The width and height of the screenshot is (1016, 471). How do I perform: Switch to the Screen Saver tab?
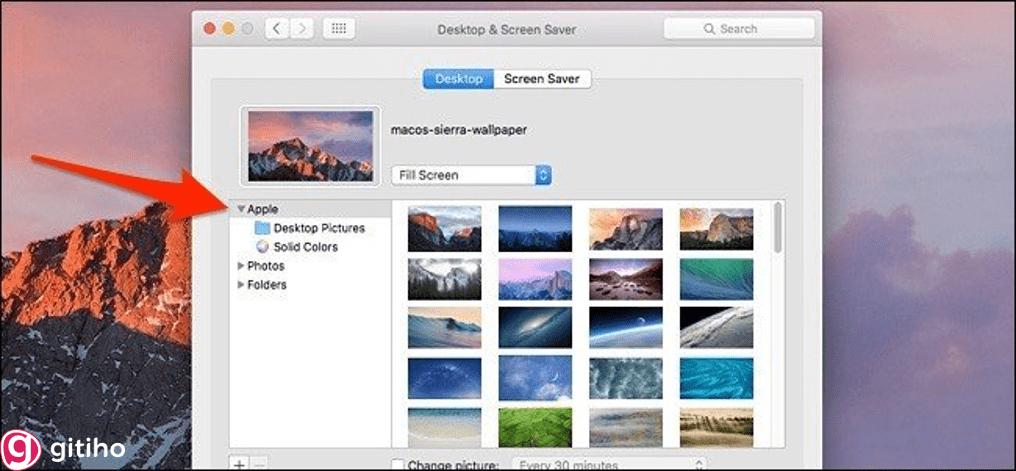click(542, 79)
